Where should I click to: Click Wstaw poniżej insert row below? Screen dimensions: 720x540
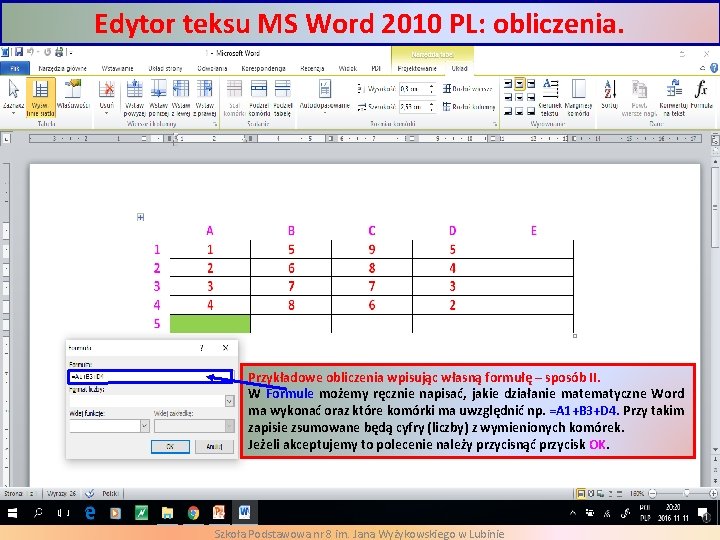(x=158, y=97)
